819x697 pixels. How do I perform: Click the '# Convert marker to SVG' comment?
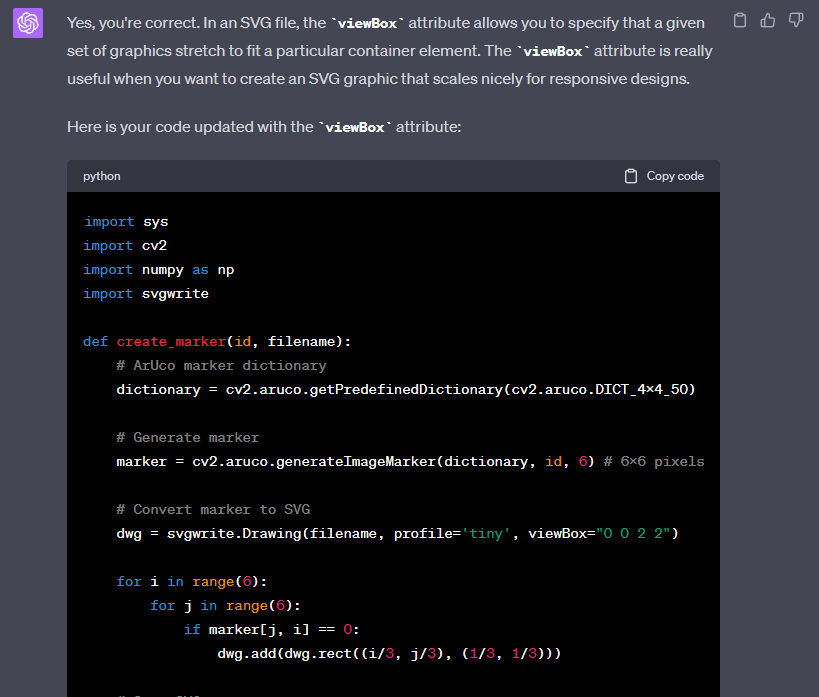(212, 510)
